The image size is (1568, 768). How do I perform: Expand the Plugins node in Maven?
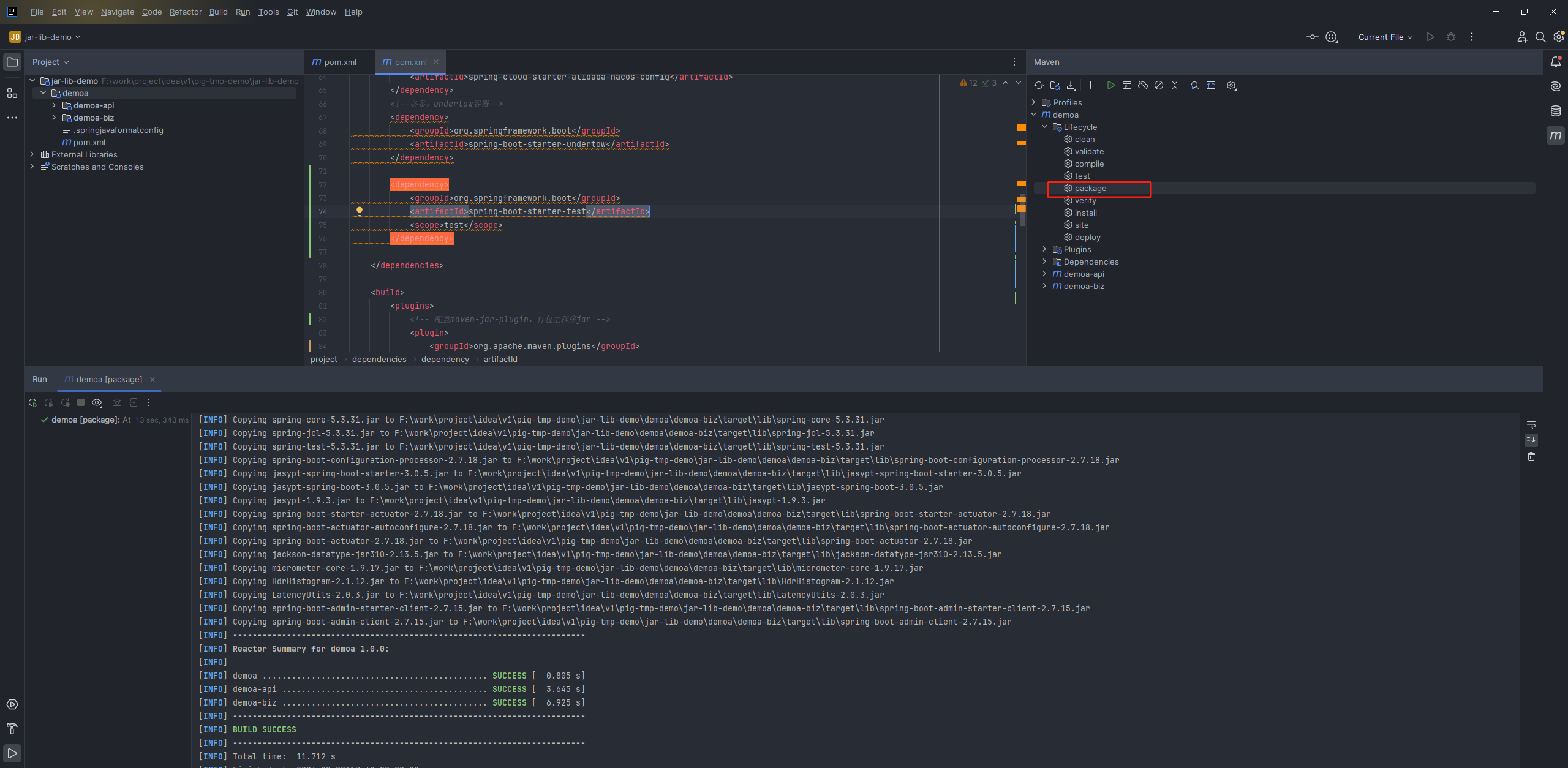[x=1045, y=249]
